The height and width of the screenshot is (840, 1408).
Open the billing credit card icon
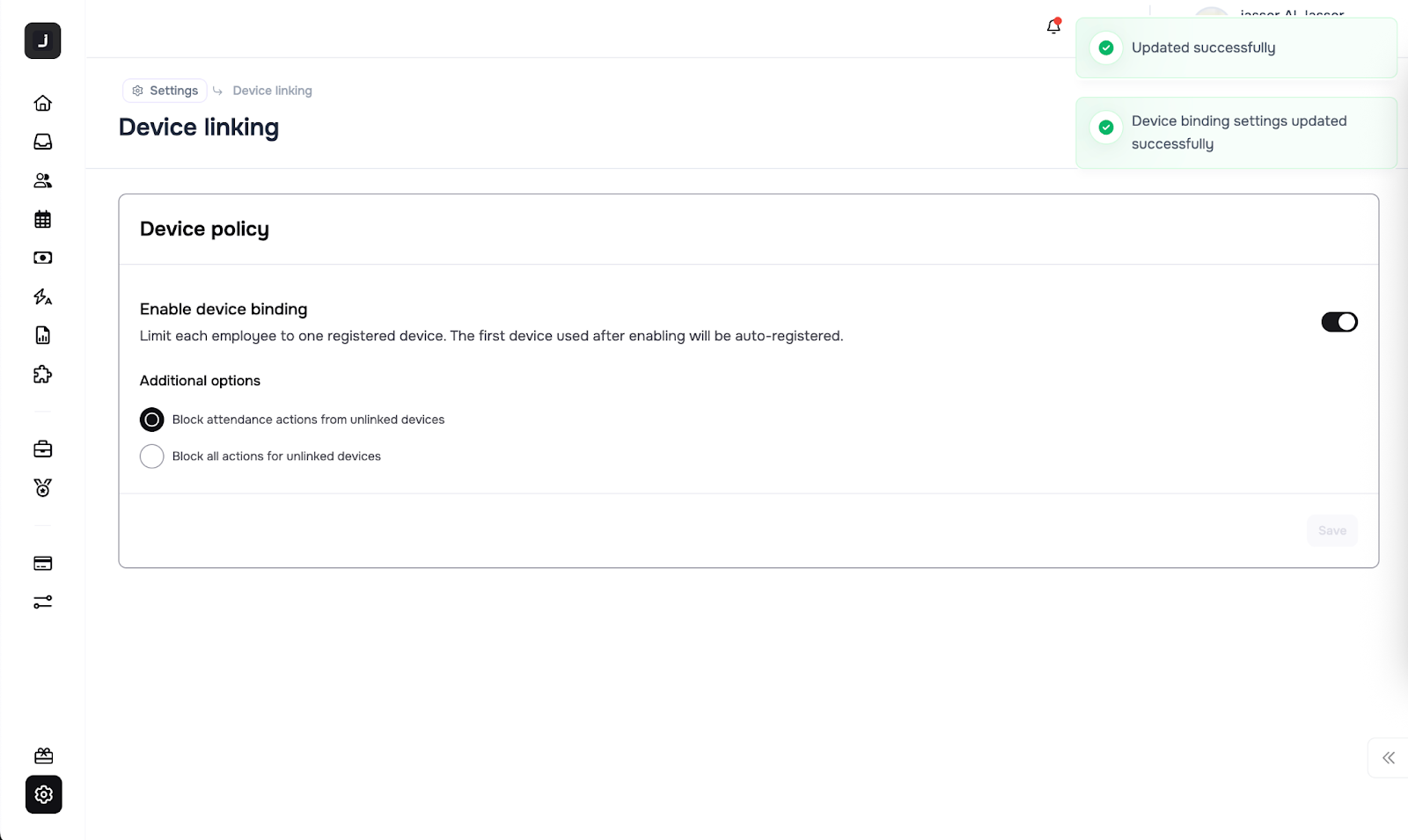coord(42,564)
